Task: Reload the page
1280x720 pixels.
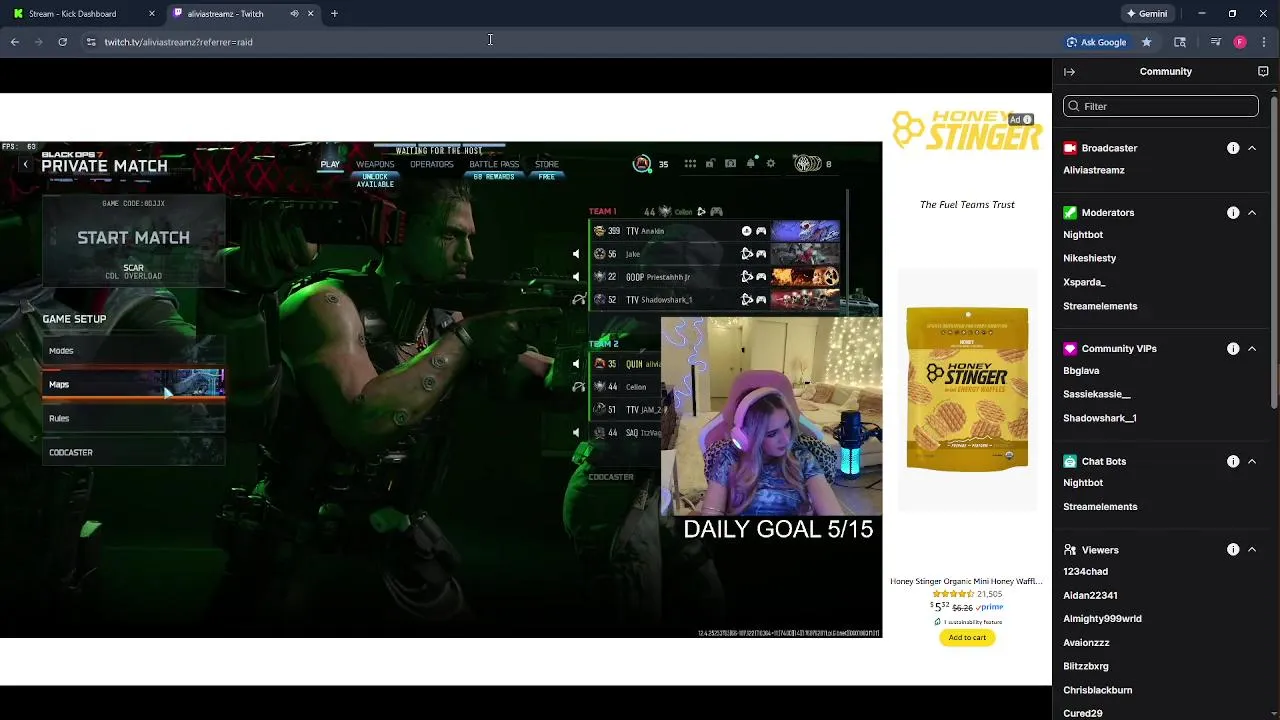Action: (x=62, y=42)
